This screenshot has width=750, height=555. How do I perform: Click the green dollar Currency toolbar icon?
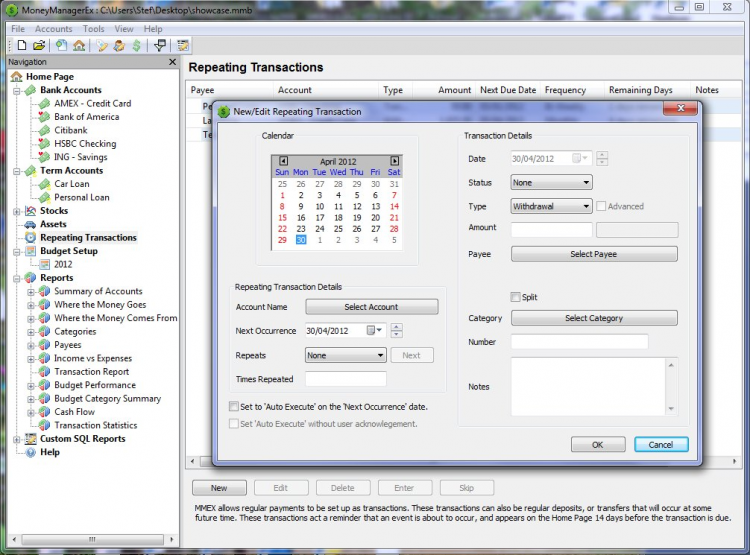(x=136, y=45)
